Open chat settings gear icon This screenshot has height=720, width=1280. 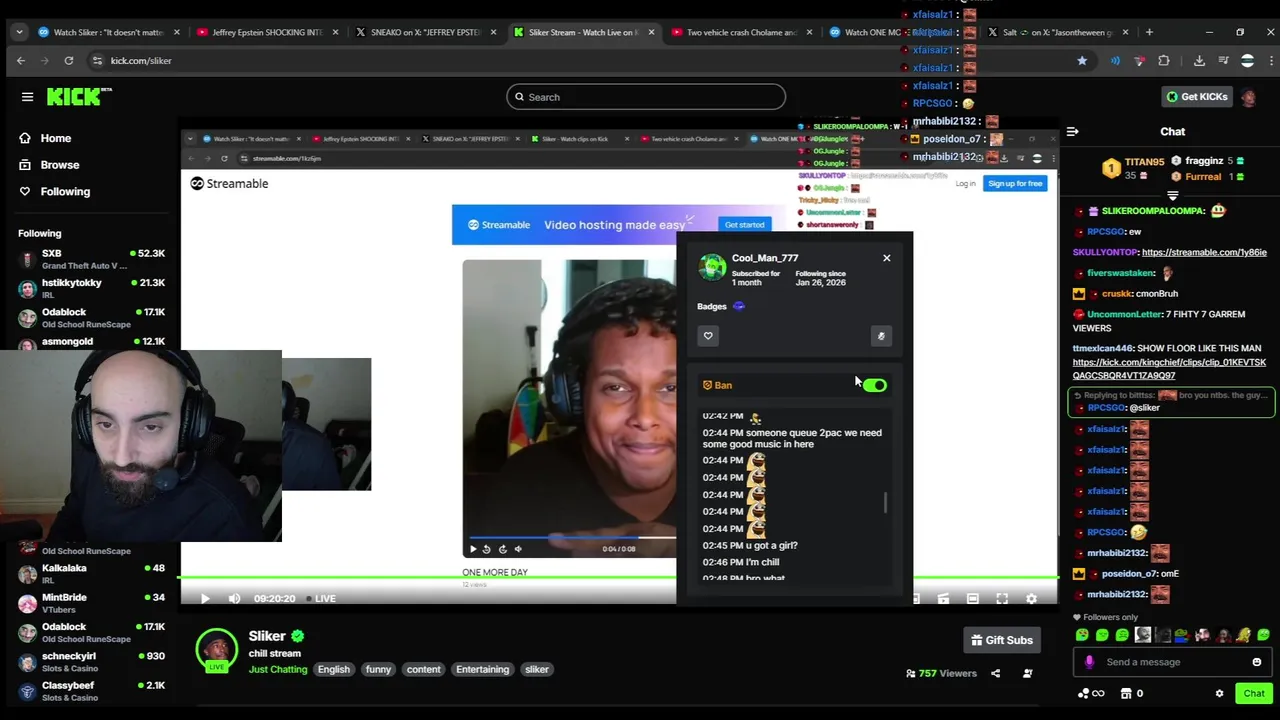tap(1219, 694)
